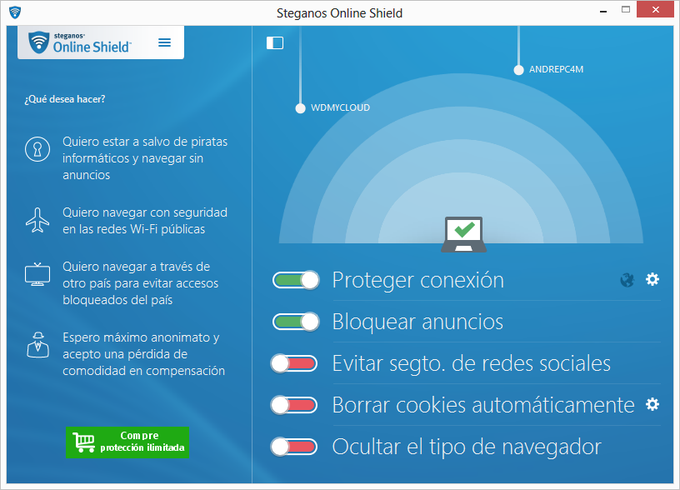680x490 pixels.
Task: Click the anonymous agent icon
Action: [38, 345]
